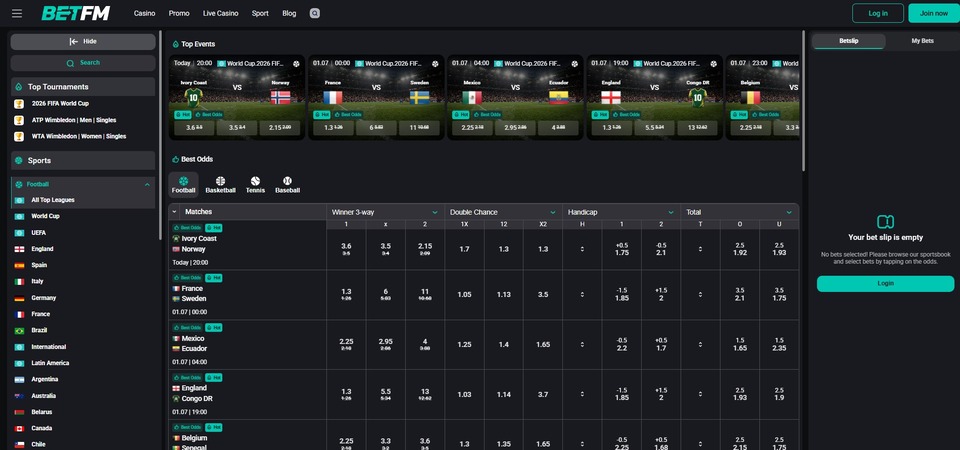The height and width of the screenshot is (450, 960).
Task: Open the World Cup league link
Action: [x=45, y=216]
